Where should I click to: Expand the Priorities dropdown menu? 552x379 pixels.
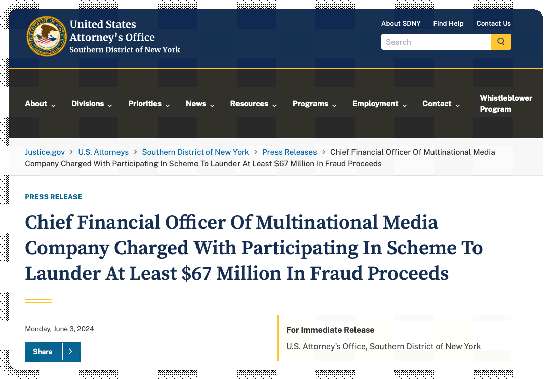point(149,103)
